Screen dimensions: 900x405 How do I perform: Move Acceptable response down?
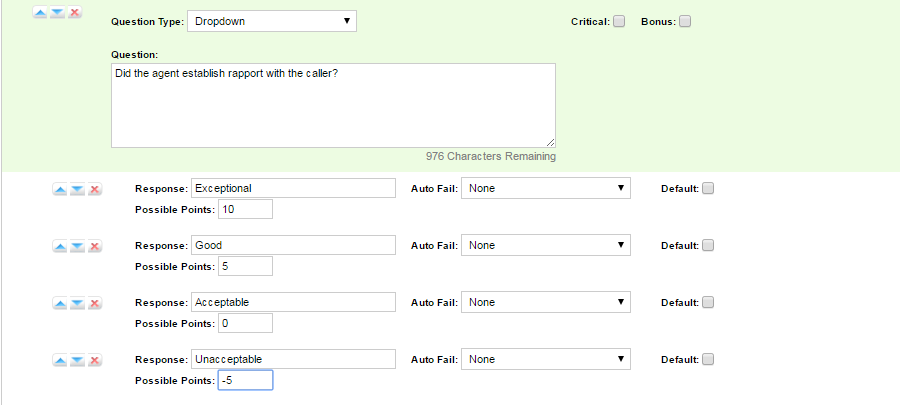coord(77,303)
